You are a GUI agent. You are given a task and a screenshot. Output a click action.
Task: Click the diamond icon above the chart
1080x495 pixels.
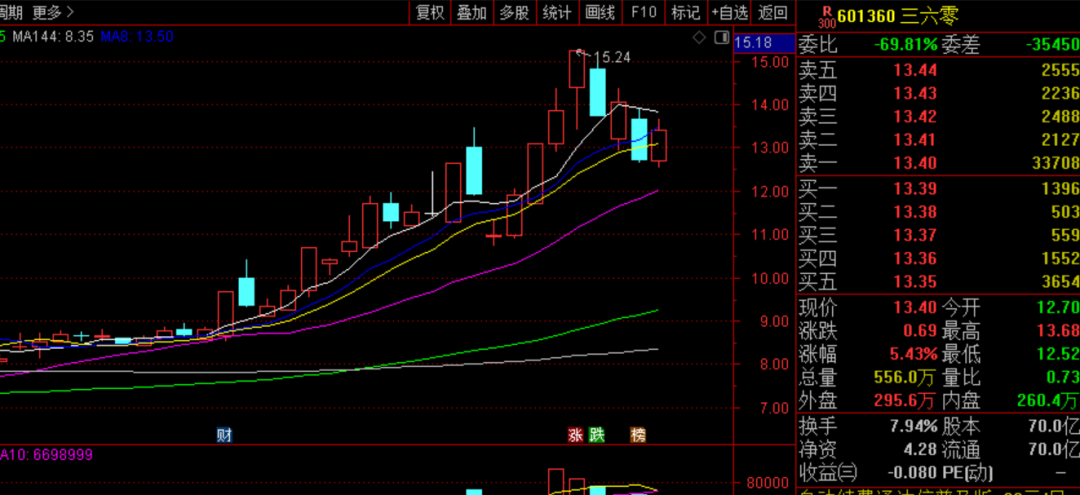[699, 38]
